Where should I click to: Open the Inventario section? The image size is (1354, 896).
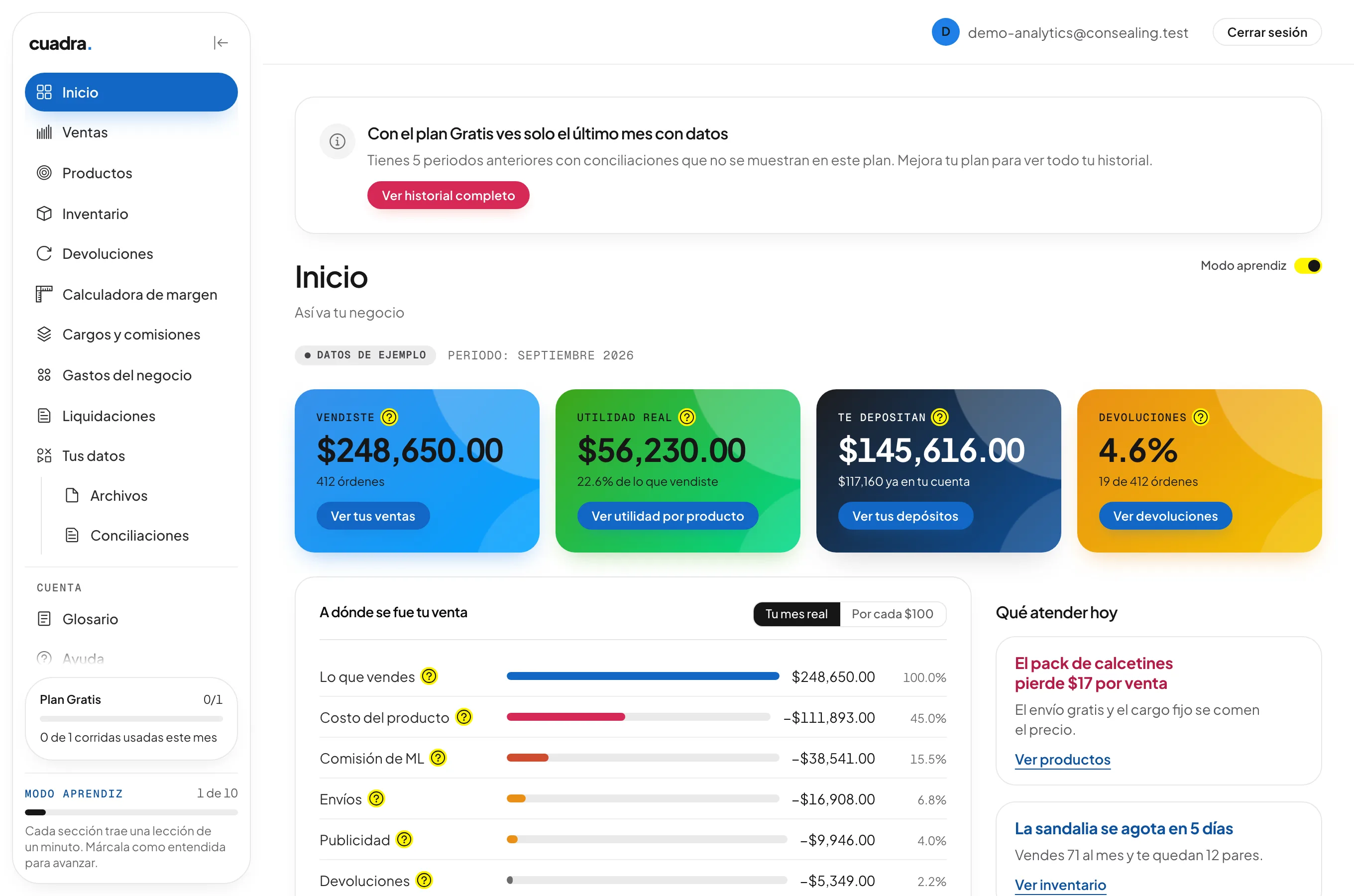coord(131,214)
